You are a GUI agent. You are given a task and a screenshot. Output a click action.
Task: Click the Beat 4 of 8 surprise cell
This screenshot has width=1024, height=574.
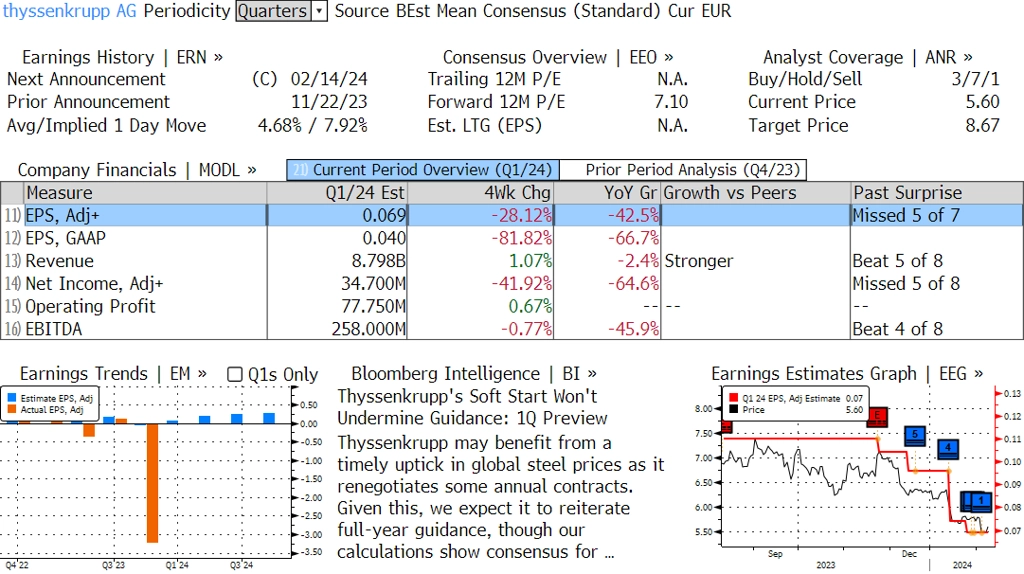[937, 329]
